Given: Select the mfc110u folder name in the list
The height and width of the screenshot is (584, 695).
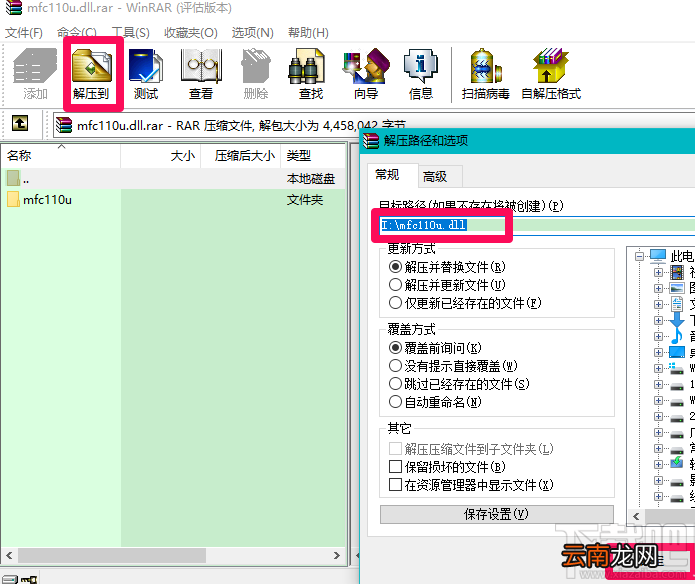Looking at the screenshot, I should pos(47,200).
